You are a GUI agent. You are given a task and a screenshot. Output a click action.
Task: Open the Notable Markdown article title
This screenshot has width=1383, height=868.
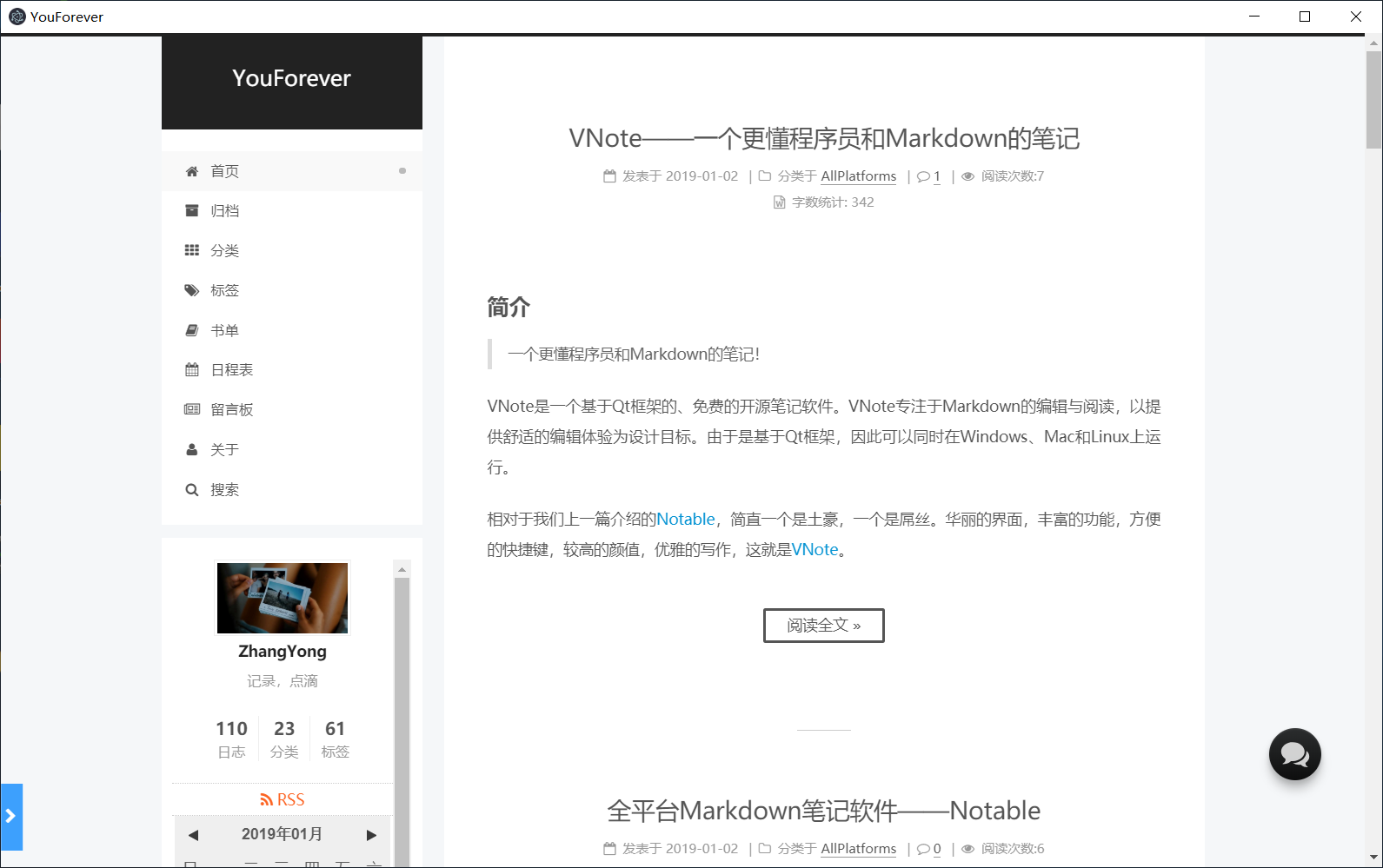(824, 811)
